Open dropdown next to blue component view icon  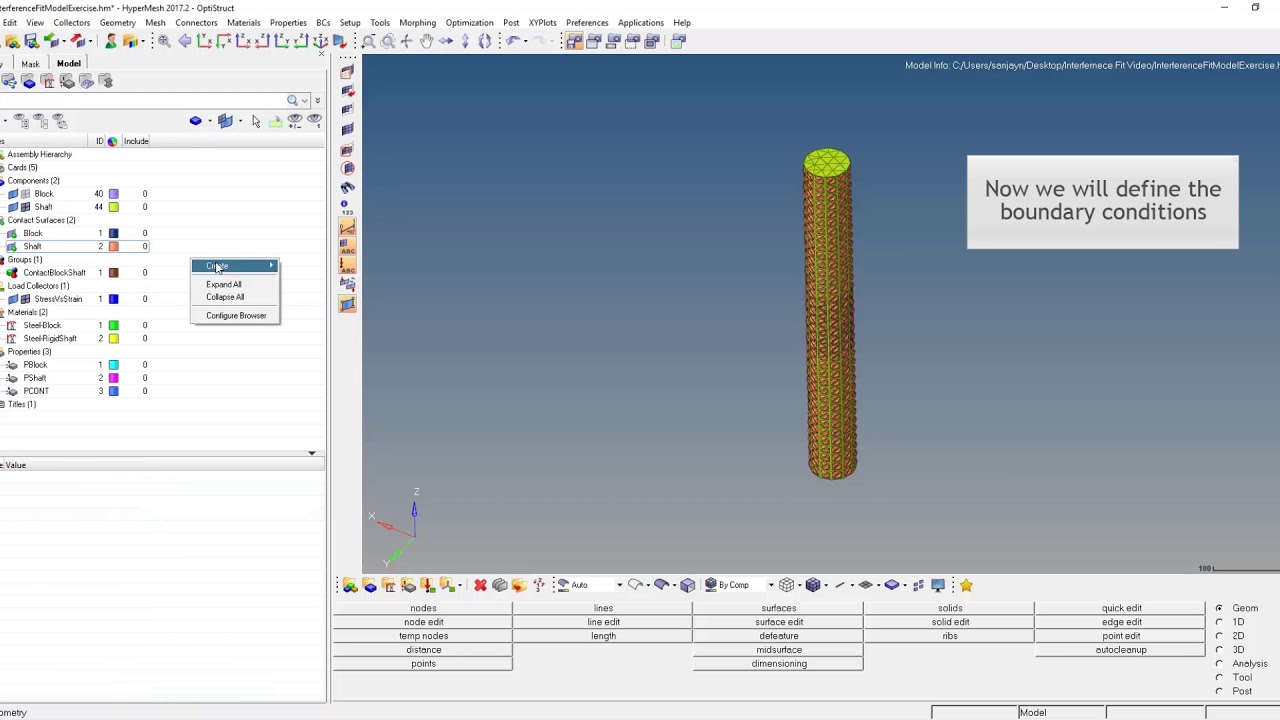click(x=209, y=121)
